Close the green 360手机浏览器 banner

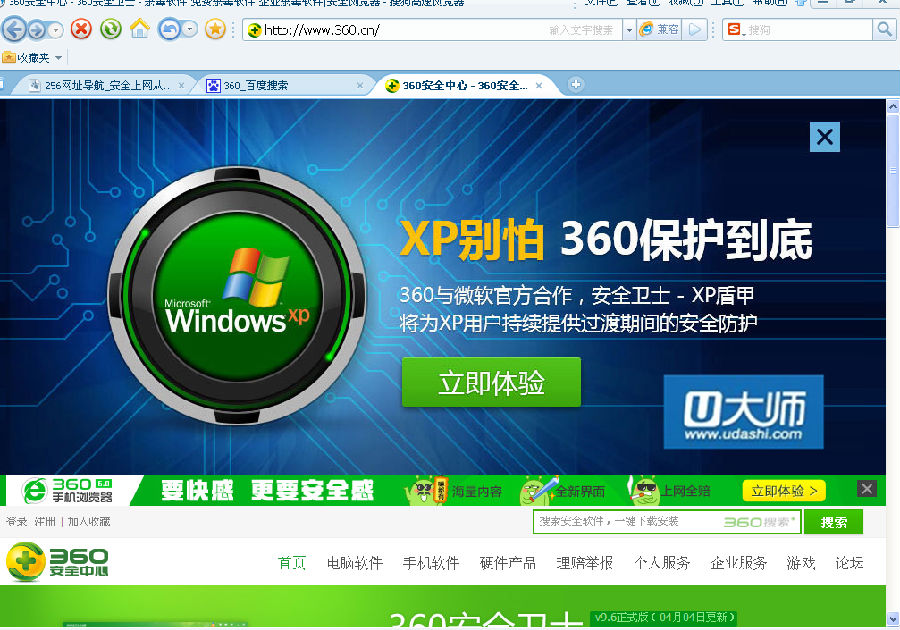pyautogui.click(x=867, y=489)
